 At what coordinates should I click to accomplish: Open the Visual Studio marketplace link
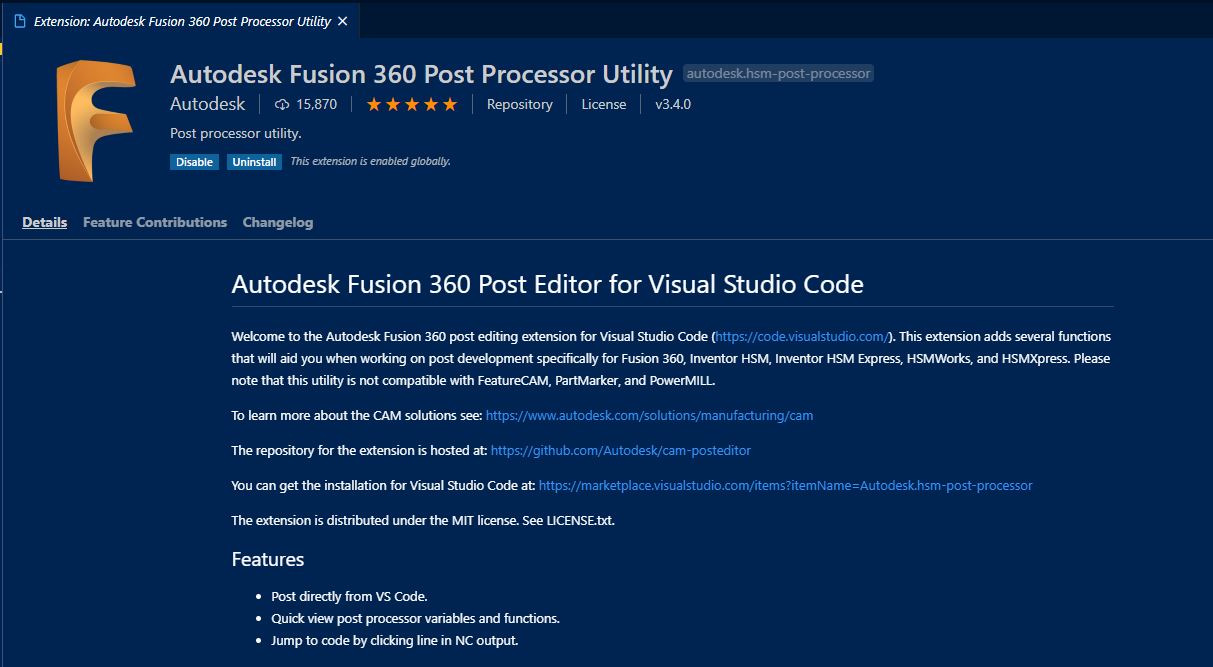point(785,485)
